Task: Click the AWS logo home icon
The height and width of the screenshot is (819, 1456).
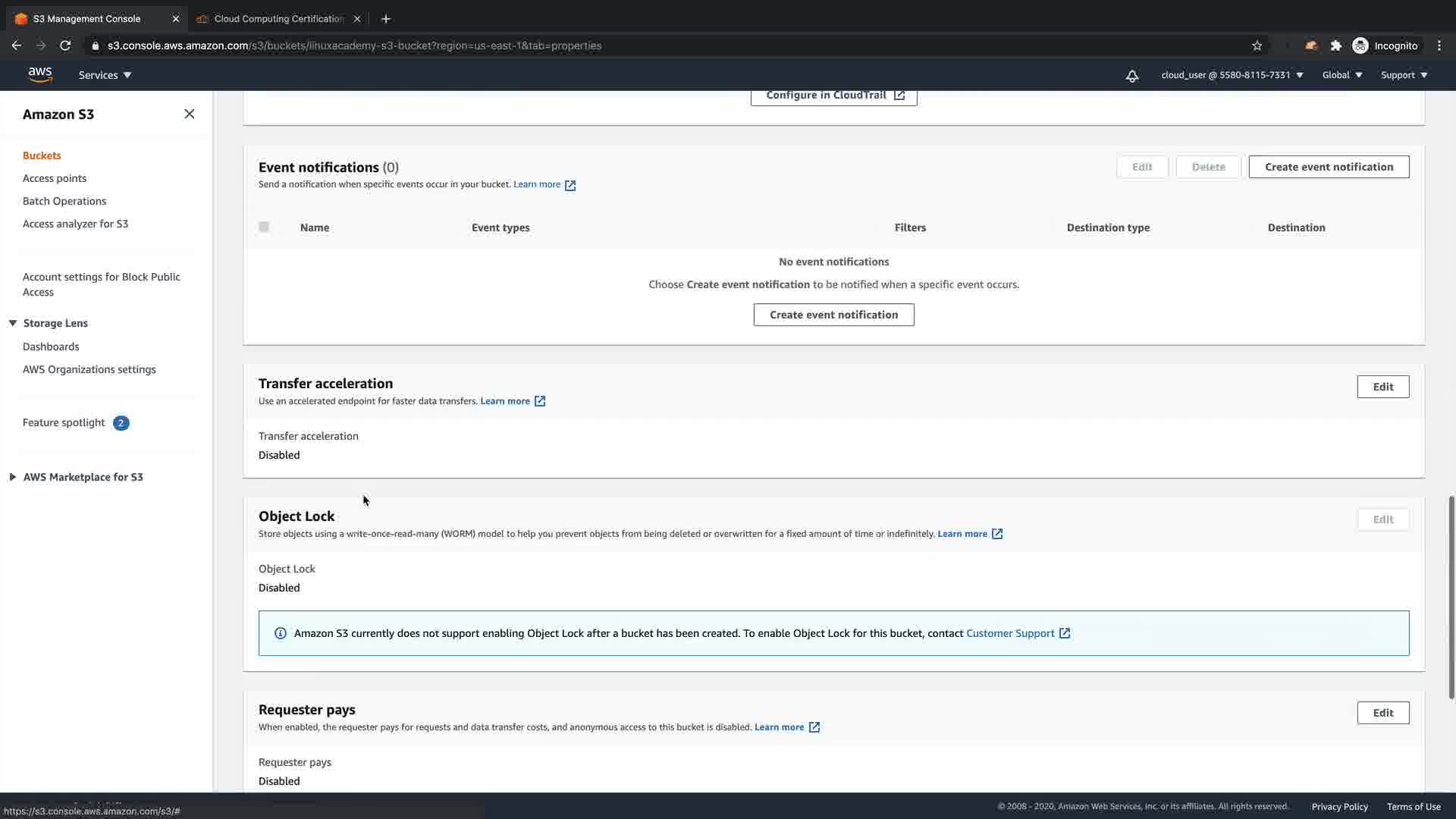Action: click(x=40, y=74)
